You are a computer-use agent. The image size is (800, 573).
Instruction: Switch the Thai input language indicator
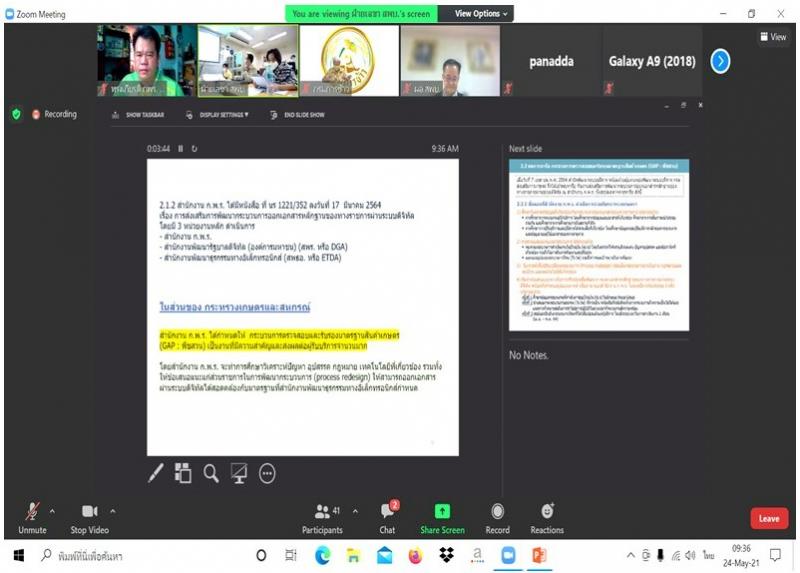click(x=708, y=555)
